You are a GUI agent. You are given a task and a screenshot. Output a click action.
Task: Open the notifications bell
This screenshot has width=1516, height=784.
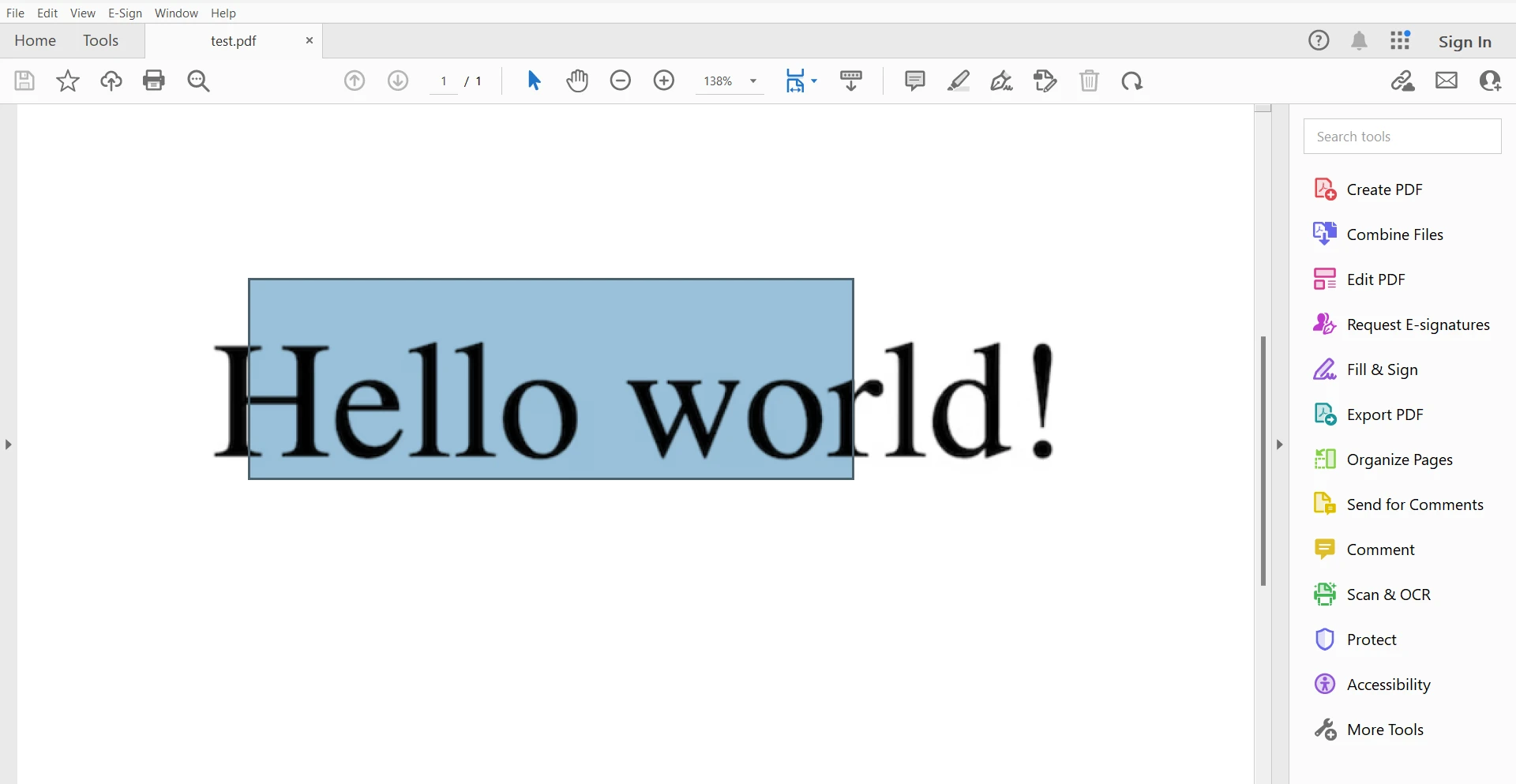pos(1359,41)
